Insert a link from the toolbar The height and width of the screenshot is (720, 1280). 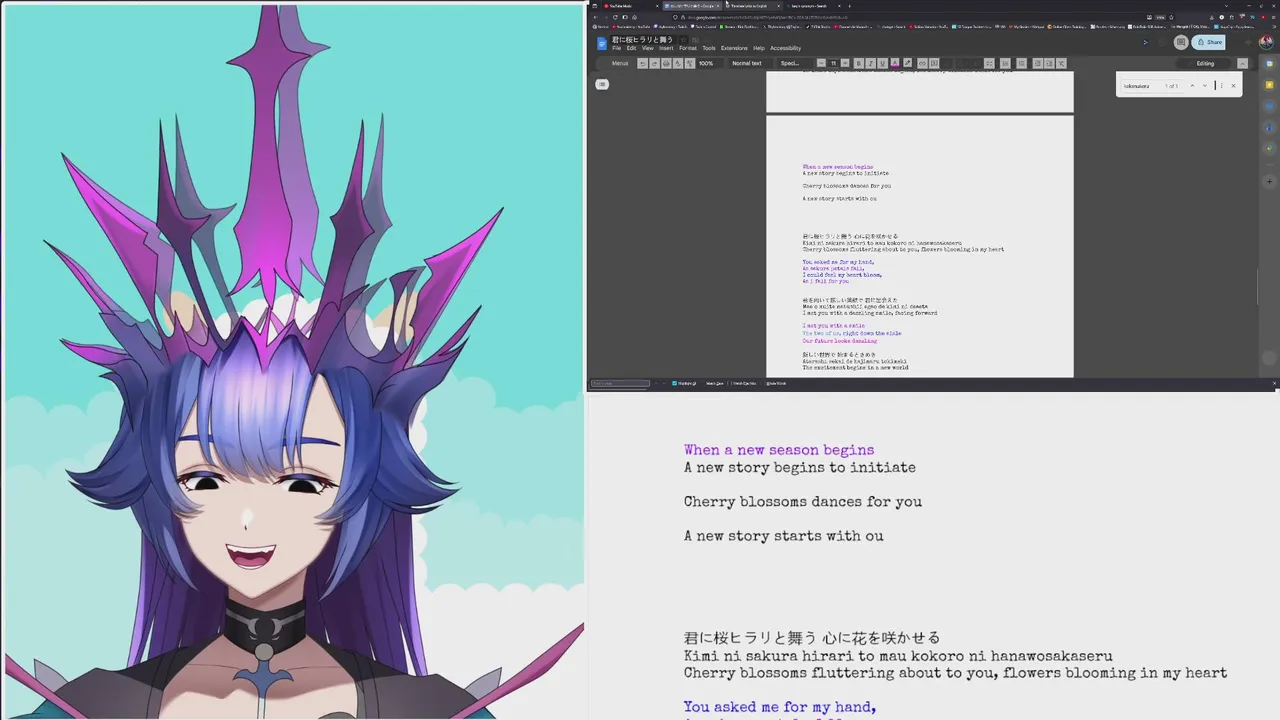[922, 63]
